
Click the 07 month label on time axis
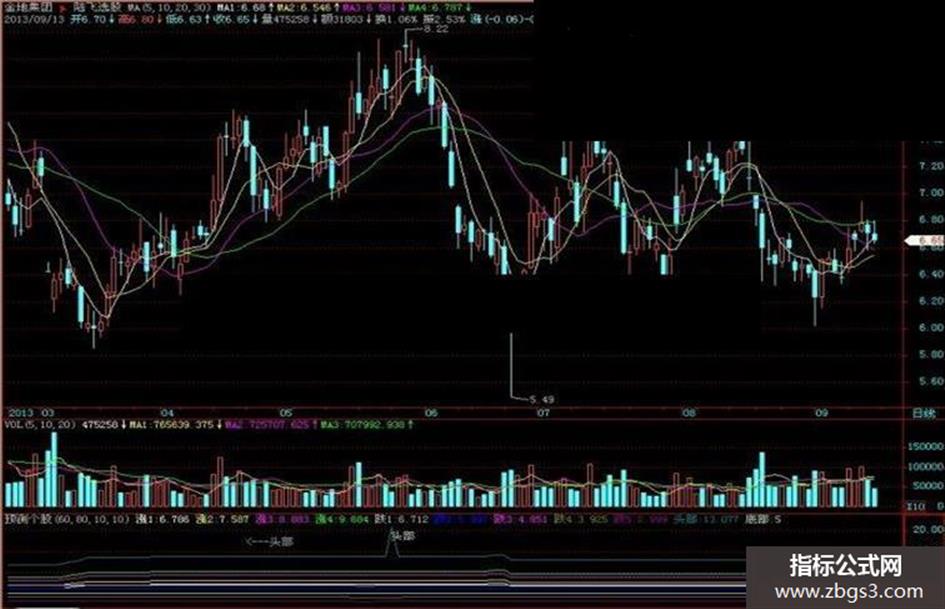pos(543,413)
